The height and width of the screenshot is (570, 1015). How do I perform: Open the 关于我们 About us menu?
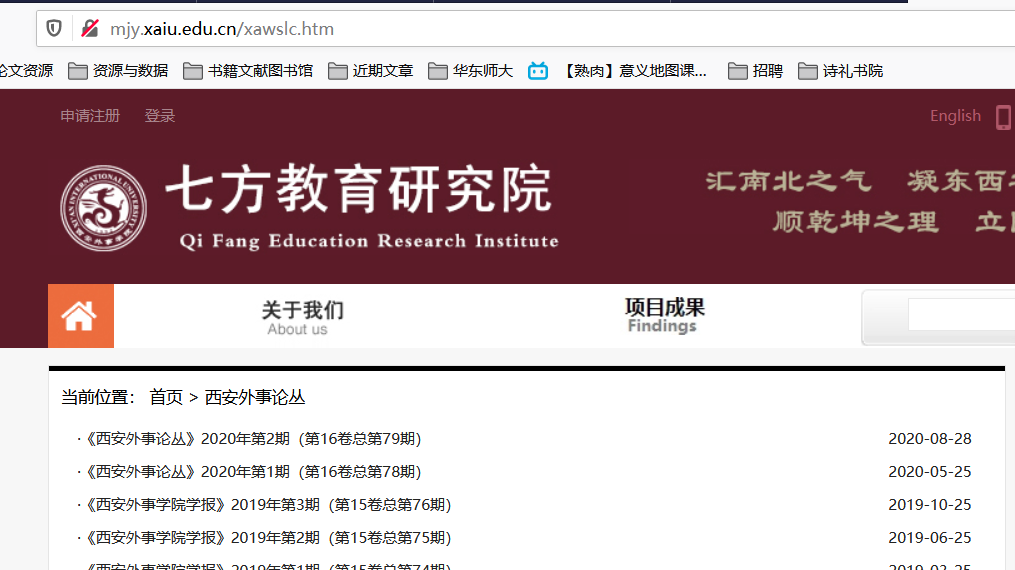(x=302, y=318)
